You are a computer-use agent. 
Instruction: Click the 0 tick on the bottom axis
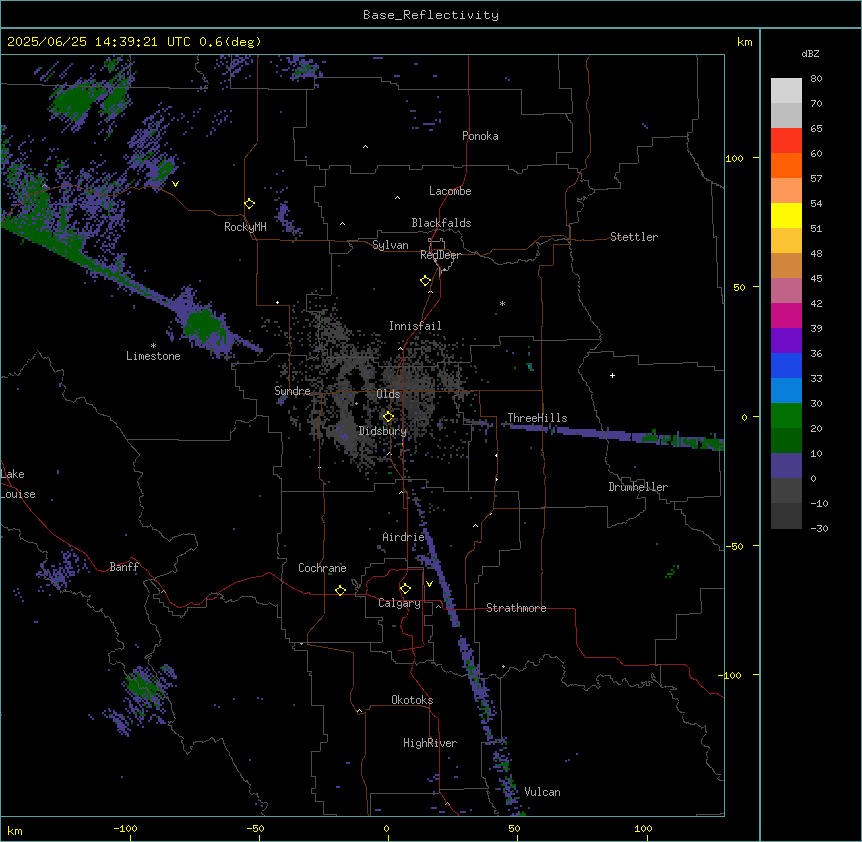386,829
